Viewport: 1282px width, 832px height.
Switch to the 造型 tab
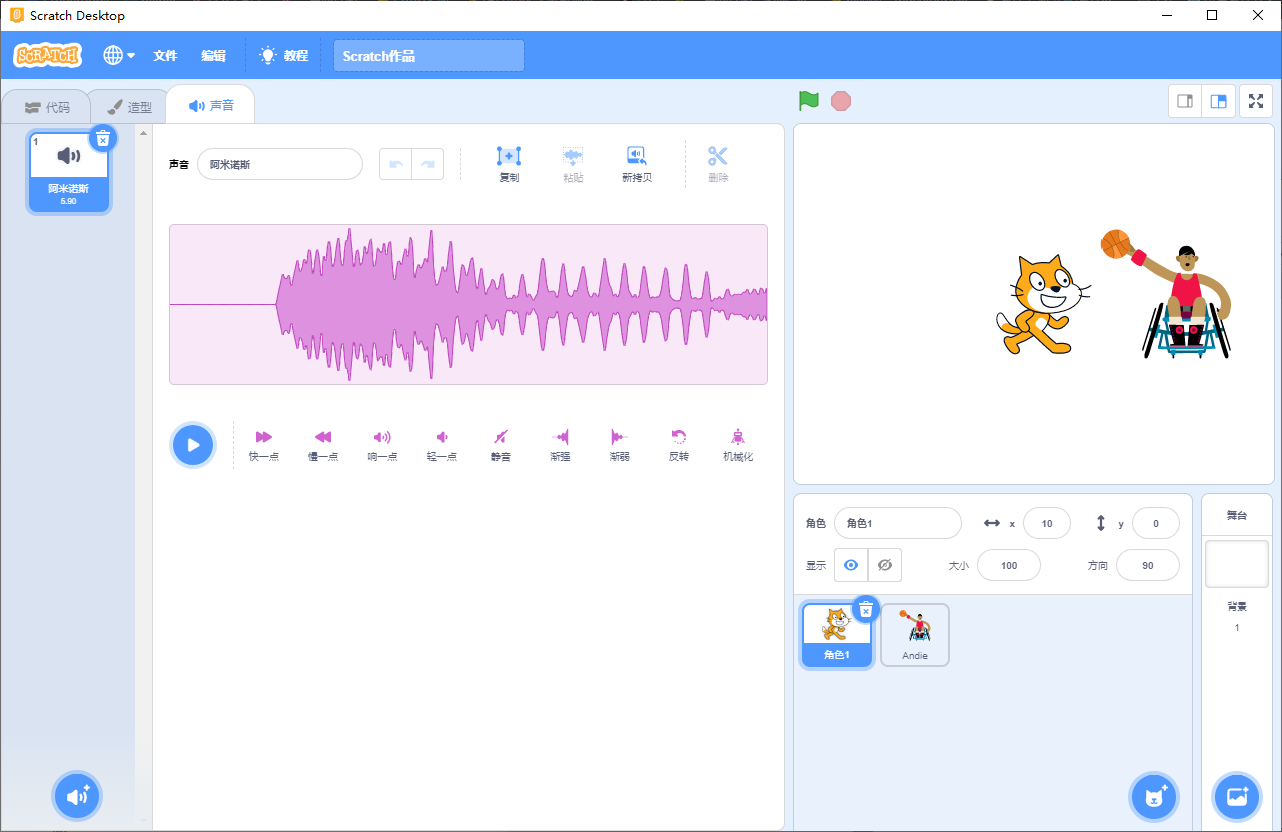pyautogui.click(x=130, y=107)
